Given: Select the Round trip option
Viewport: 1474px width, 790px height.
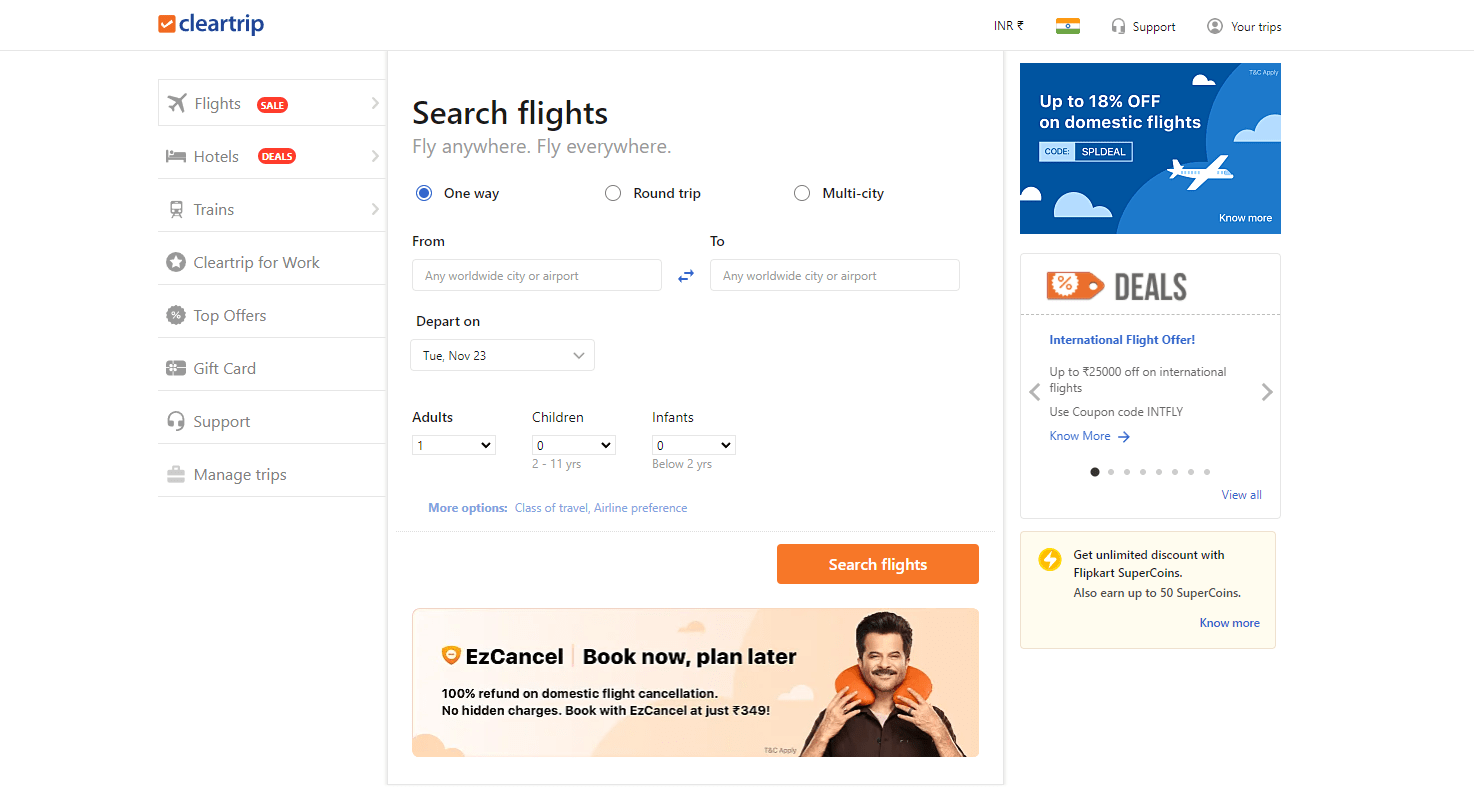Looking at the screenshot, I should [x=613, y=193].
